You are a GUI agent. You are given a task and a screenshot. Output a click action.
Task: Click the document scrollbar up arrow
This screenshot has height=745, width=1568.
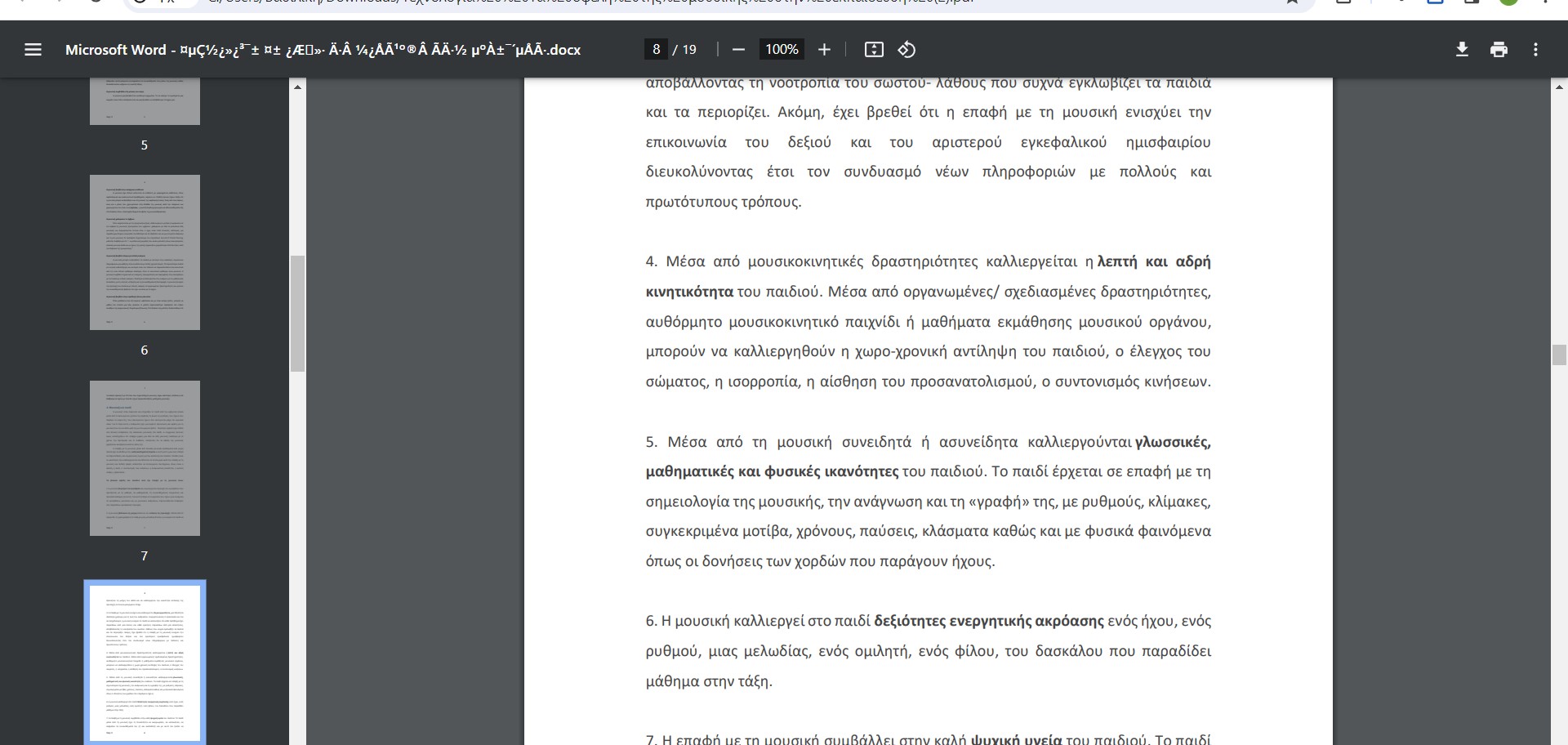[x=1559, y=87]
